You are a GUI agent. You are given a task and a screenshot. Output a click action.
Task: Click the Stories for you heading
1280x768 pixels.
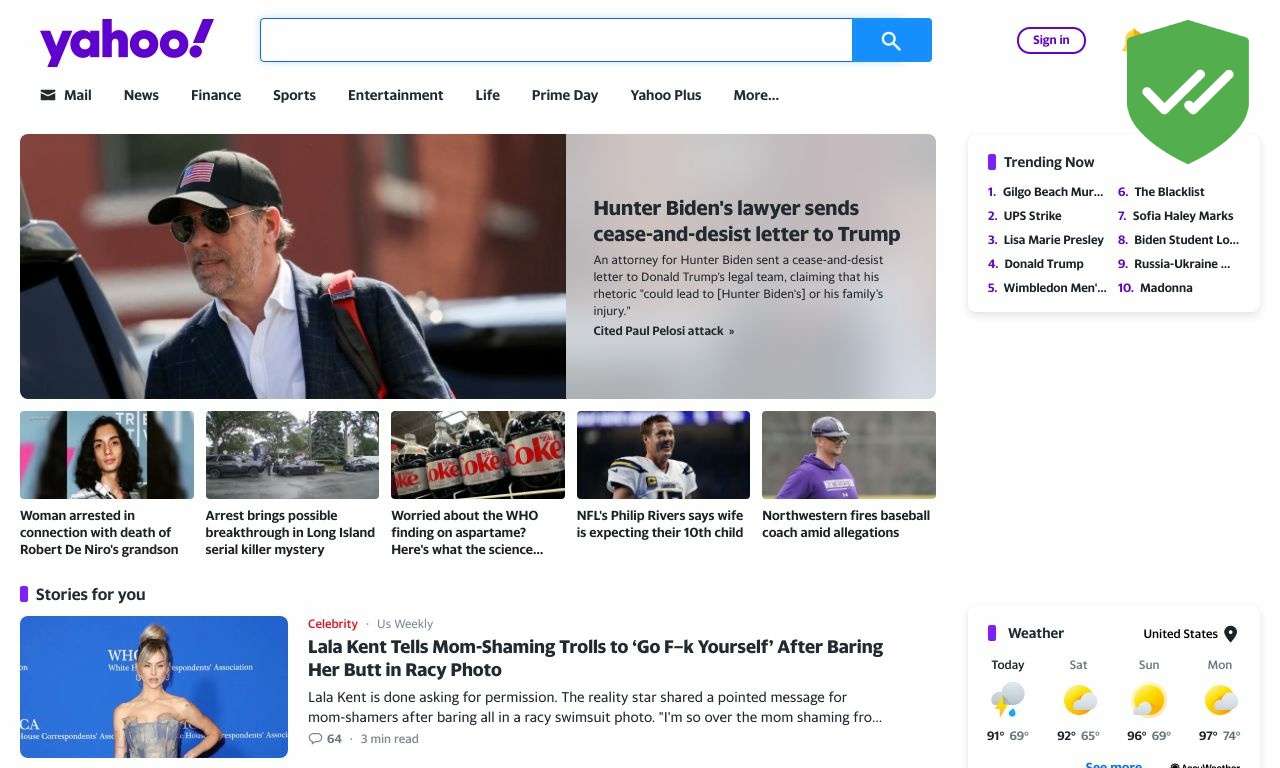[90, 594]
